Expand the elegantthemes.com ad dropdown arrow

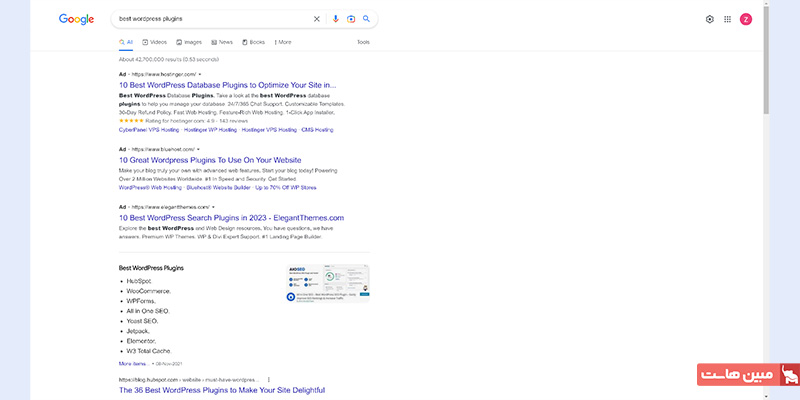tap(213, 206)
